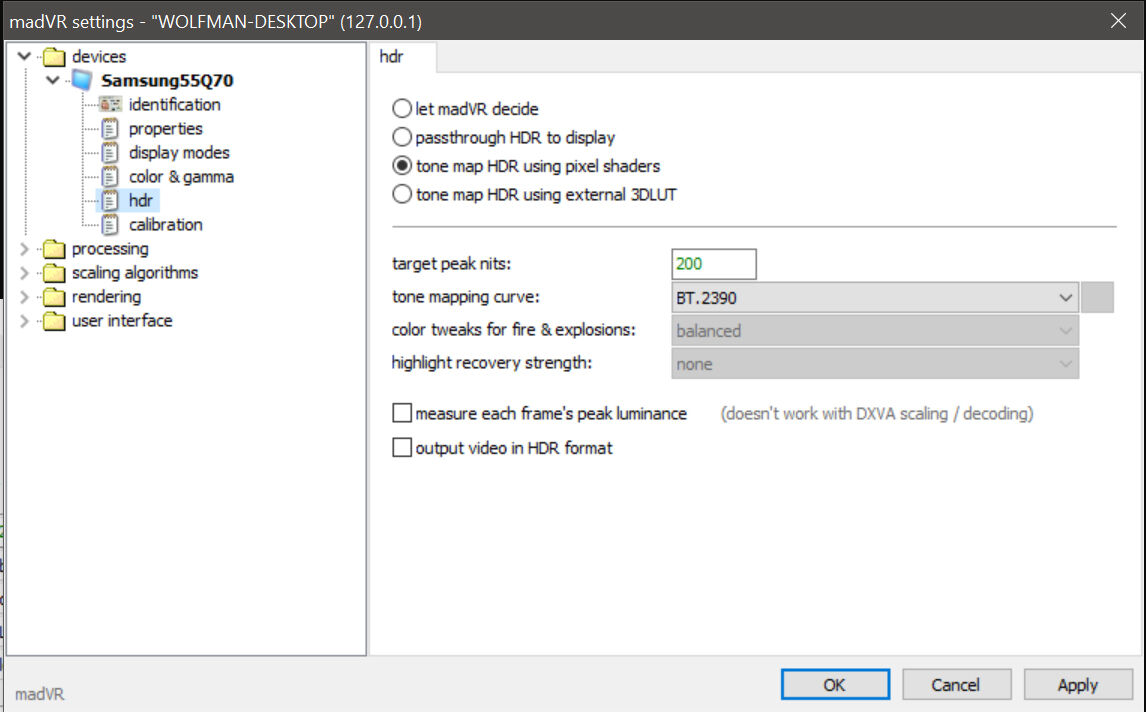The image size is (1146, 712).
Task: Click the identification card icon
Action: pos(110,105)
